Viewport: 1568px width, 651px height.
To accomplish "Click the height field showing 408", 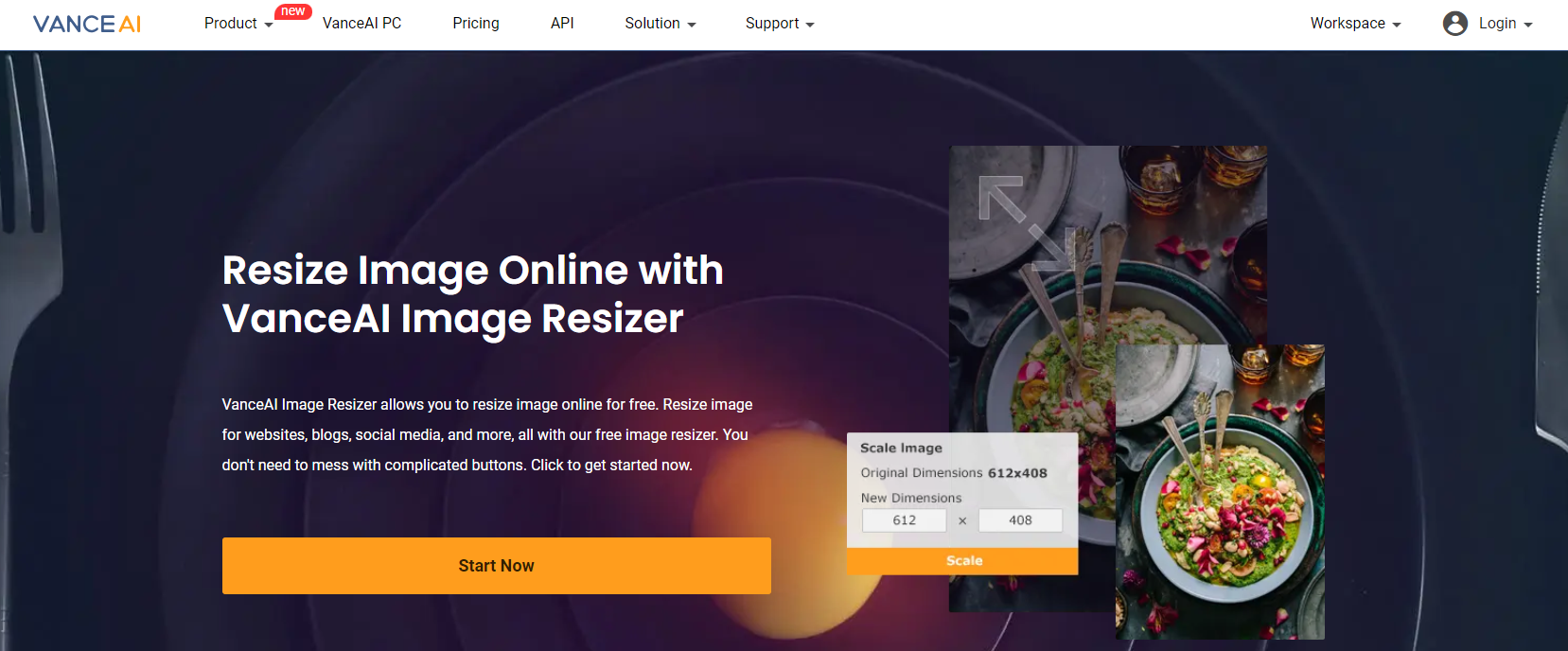I will [1020, 520].
